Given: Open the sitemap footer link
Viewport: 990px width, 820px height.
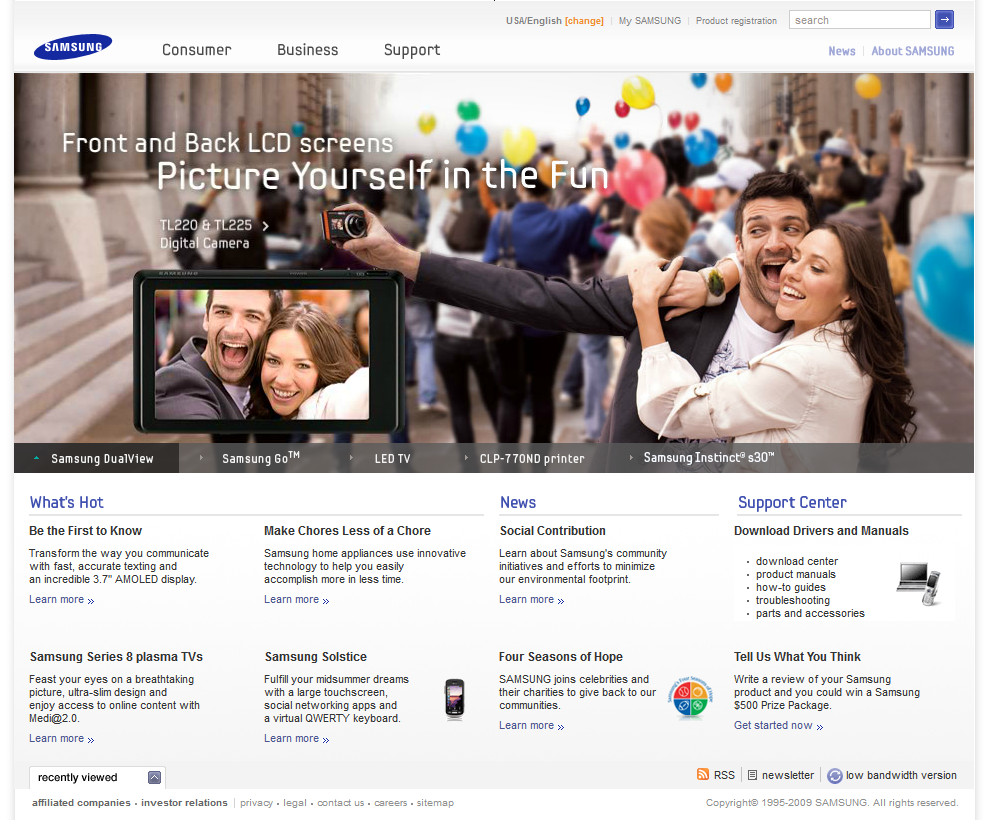Looking at the screenshot, I should [x=435, y=803].
